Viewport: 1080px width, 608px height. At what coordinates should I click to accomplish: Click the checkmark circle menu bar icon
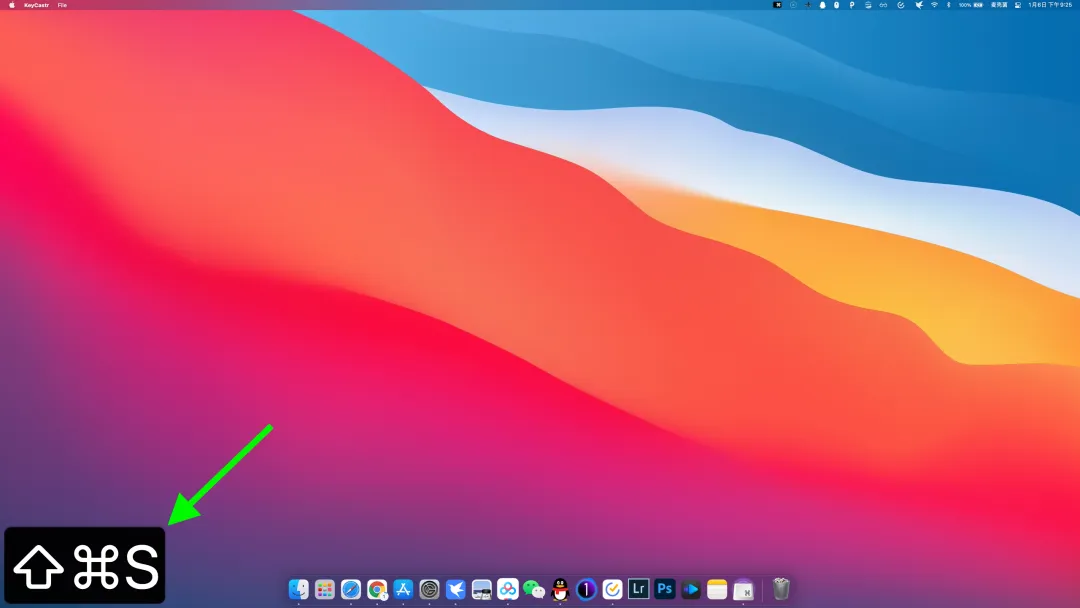[x=901, y=5]
